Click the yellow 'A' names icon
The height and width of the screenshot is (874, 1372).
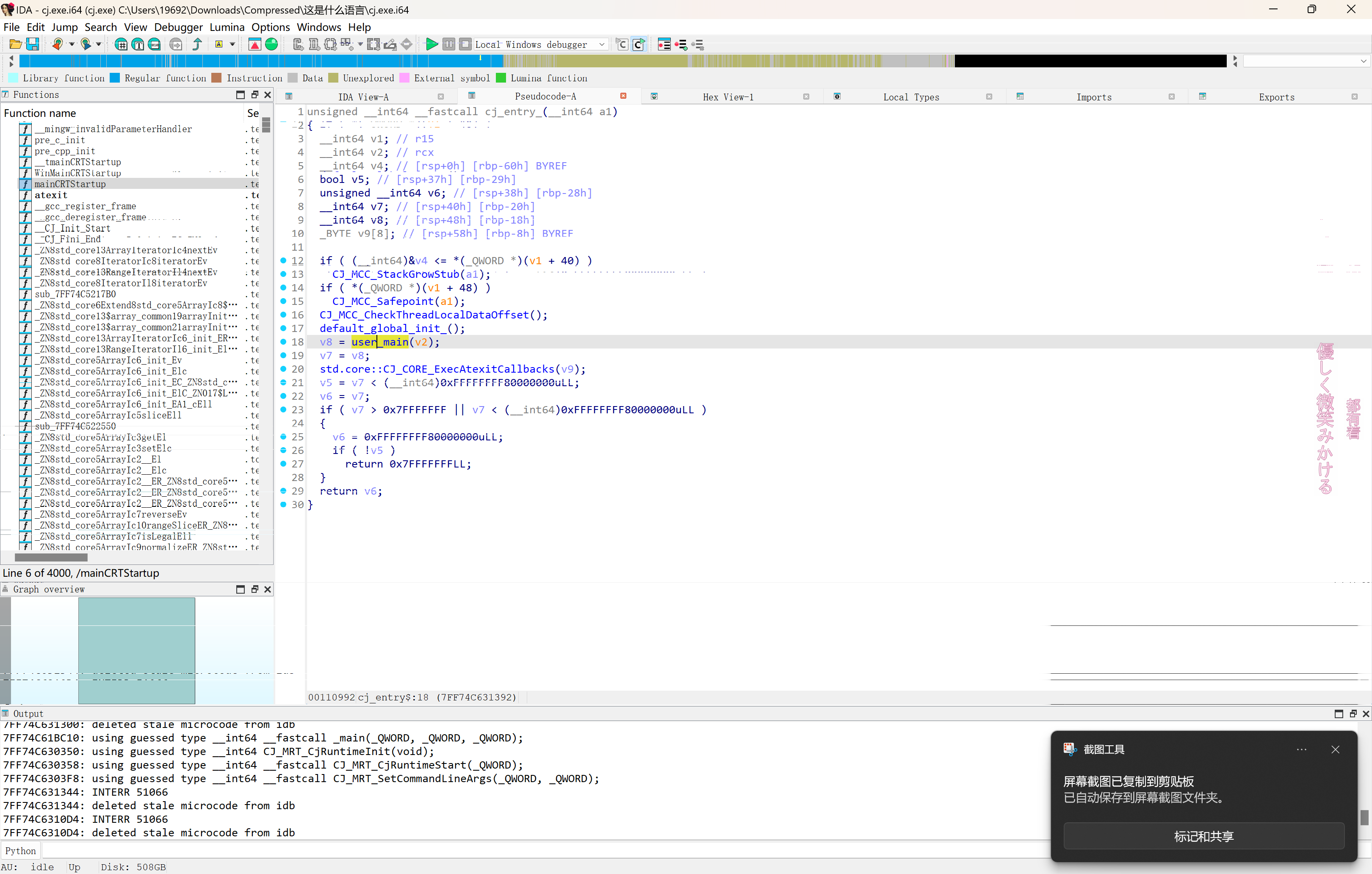[219, 44]
